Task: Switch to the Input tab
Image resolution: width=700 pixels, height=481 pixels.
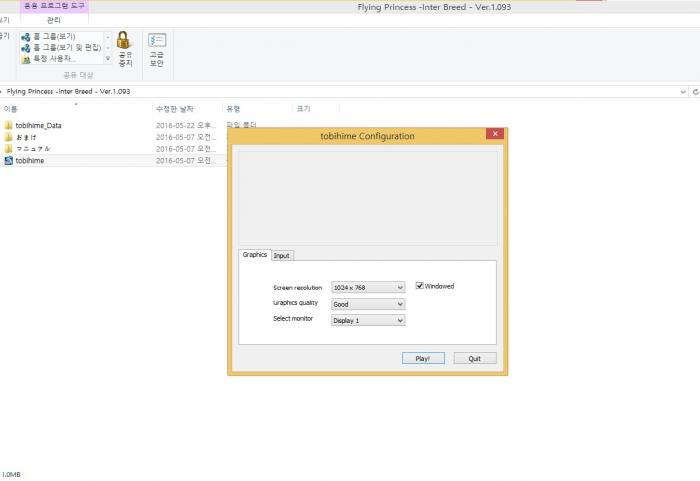Action: click(x=282, y=255)
